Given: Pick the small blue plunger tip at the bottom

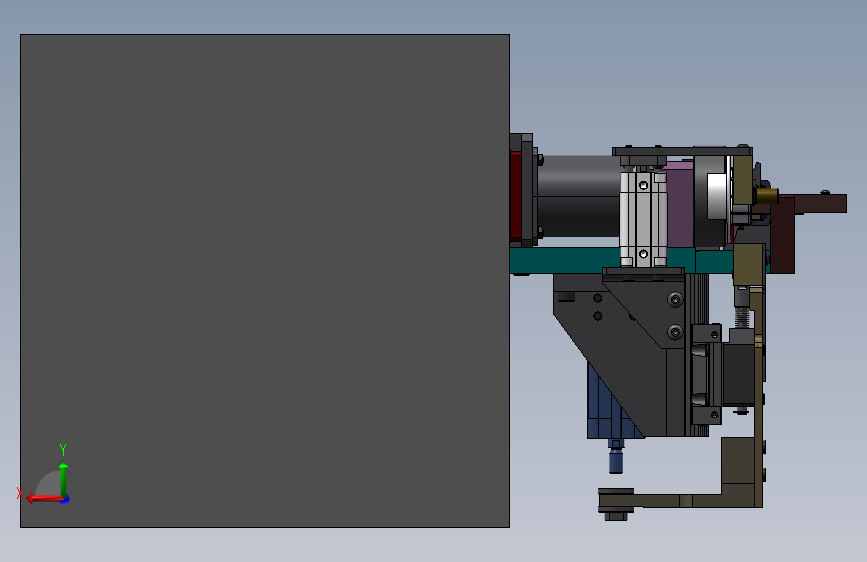Looking at the screenshot, I should point(616,460).
